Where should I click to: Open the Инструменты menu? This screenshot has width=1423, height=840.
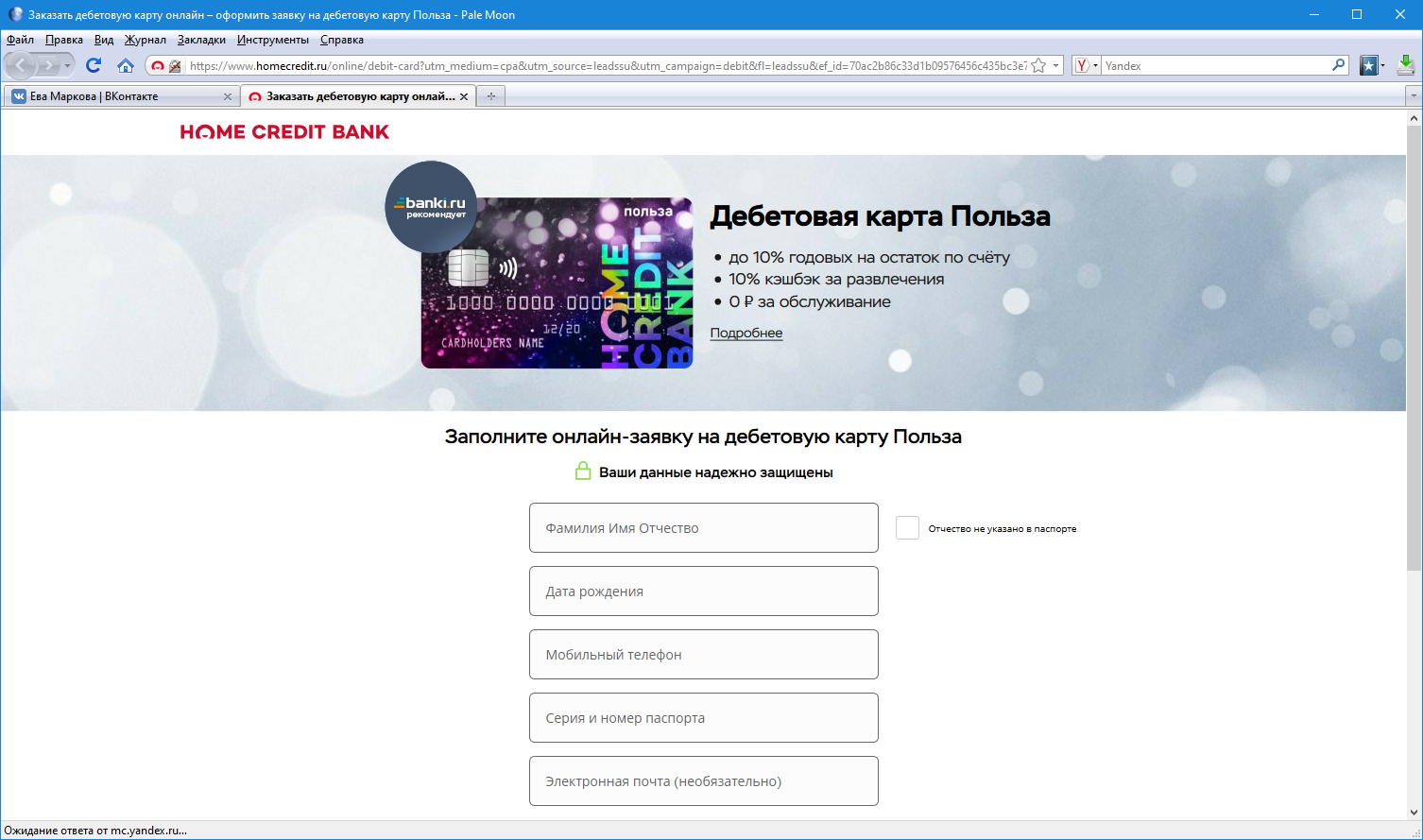coord(273,40)
